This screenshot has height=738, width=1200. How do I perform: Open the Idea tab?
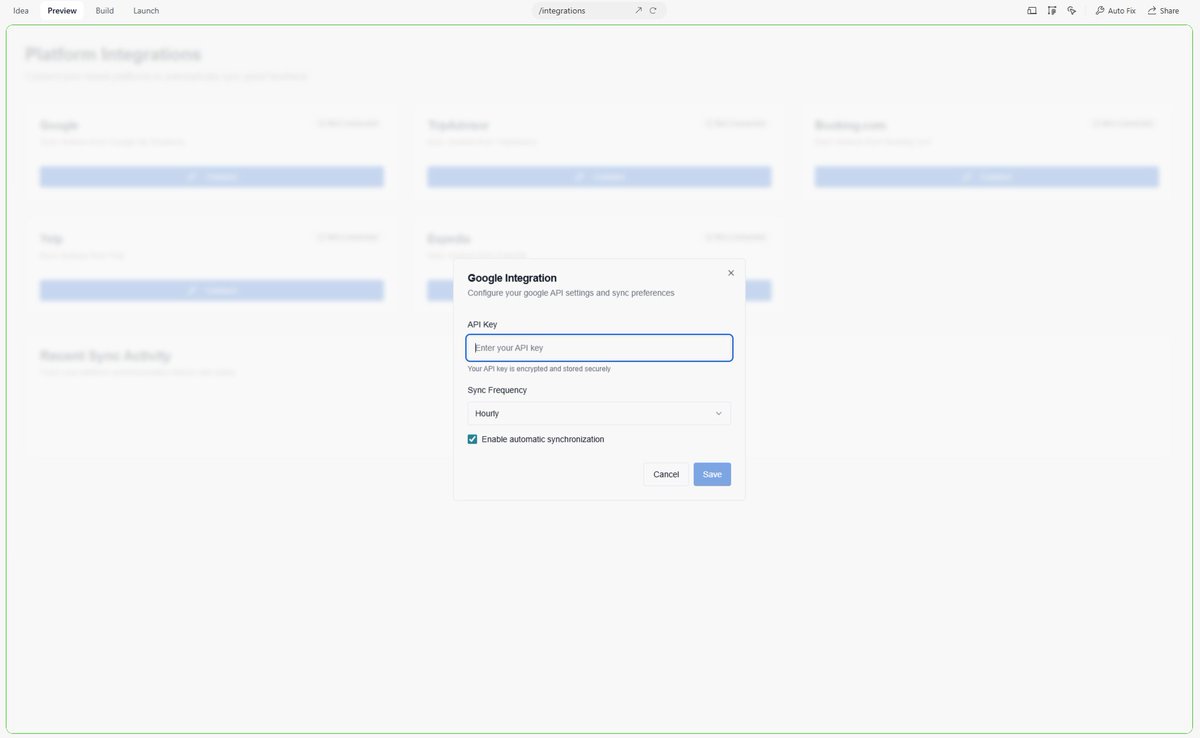(x=20, y=10)
